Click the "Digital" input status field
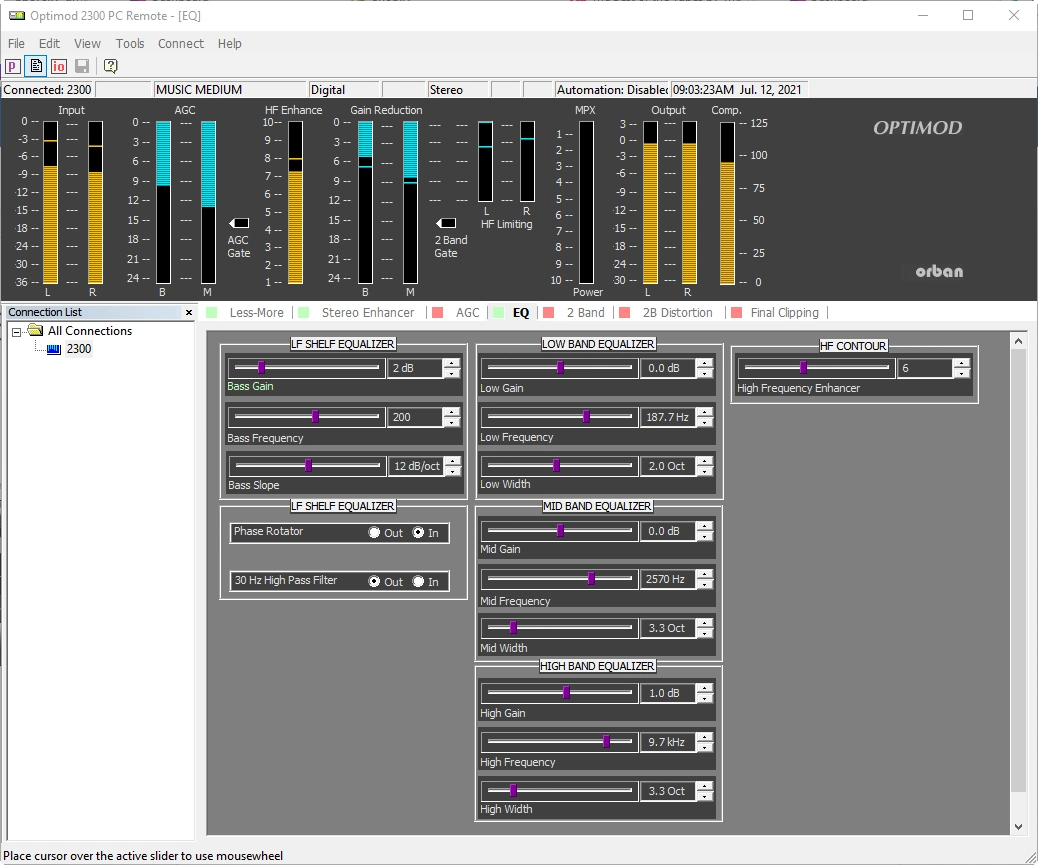The height and width of the screenshot is (865, 1038). pyautogui.click(x=344, y=89)
